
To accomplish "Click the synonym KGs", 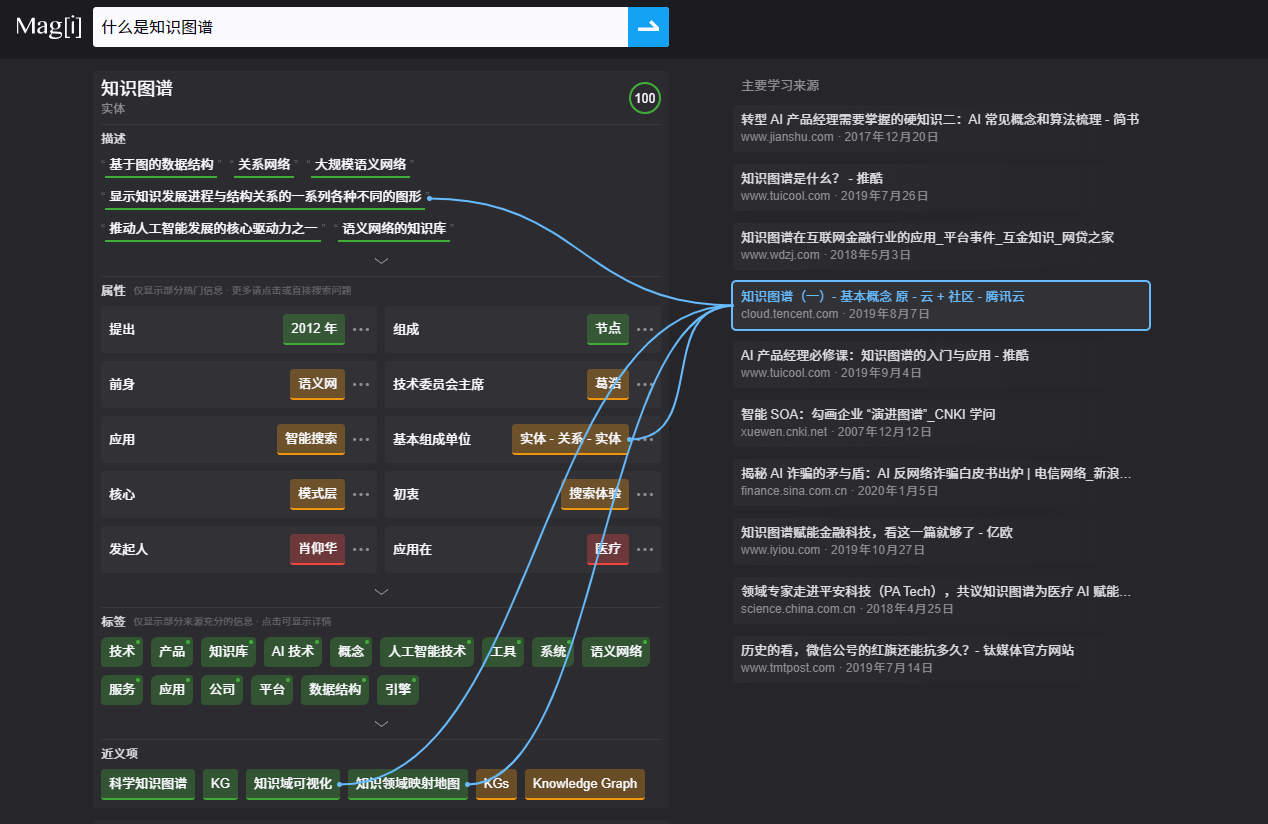I will (496, 784).
